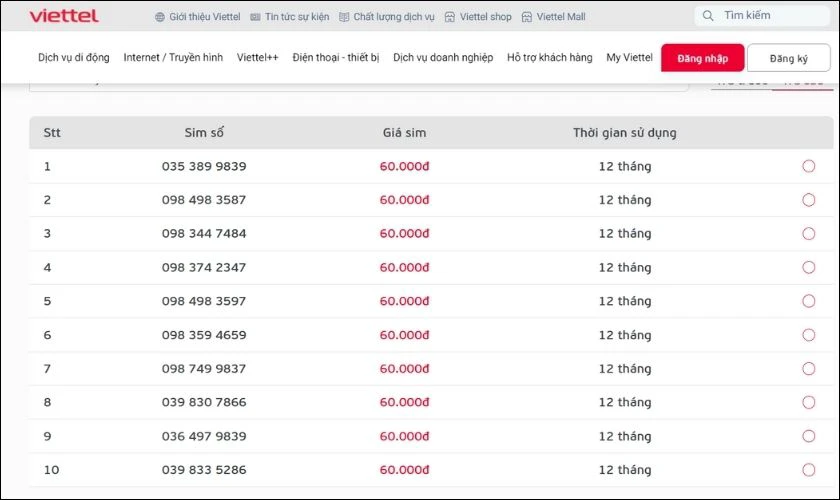Click the store icon beside Viettel Mall

point(527,17)
